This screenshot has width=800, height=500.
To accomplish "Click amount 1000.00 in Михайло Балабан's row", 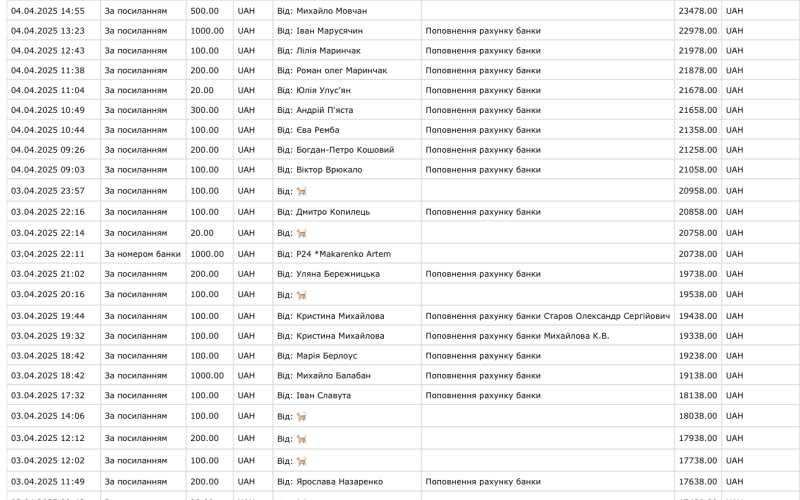I will click(207, 376).
